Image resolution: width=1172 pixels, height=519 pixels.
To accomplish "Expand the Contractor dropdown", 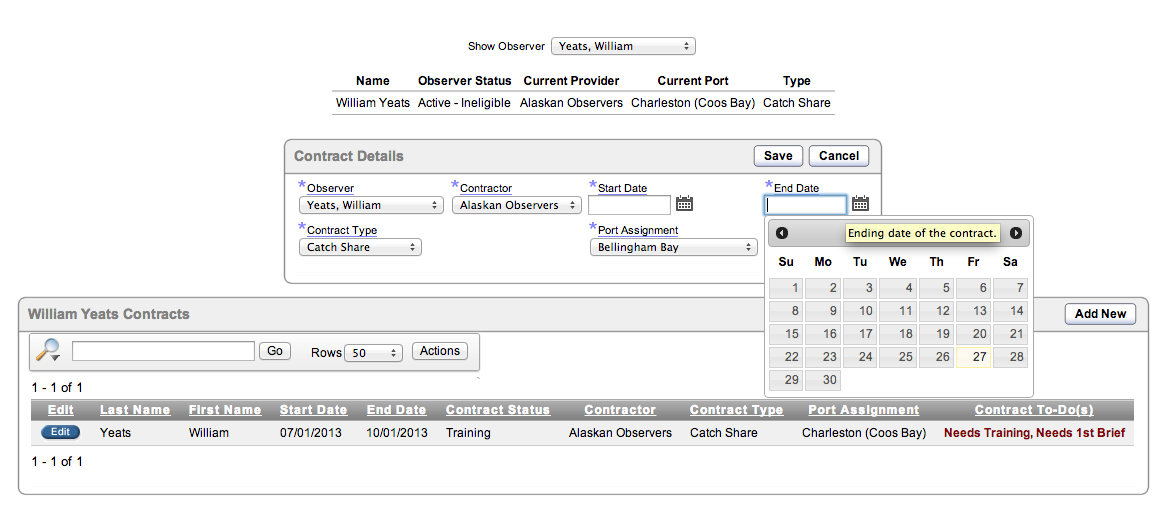I will 516,205.
